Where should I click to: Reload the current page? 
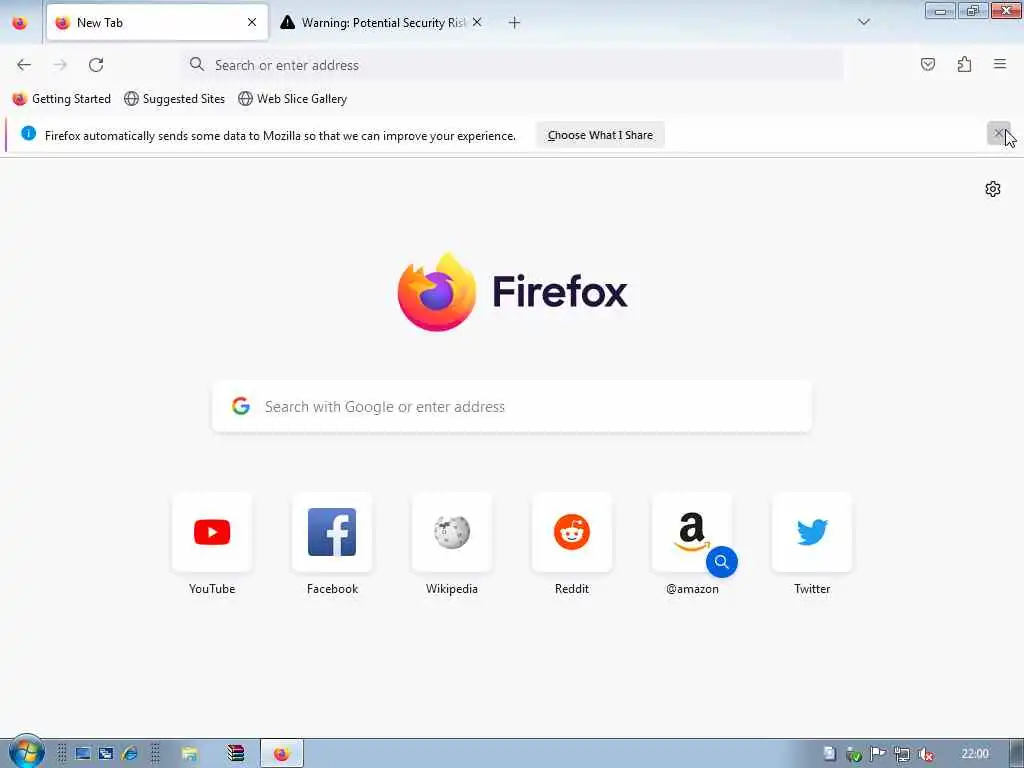[x=96, y=65]
